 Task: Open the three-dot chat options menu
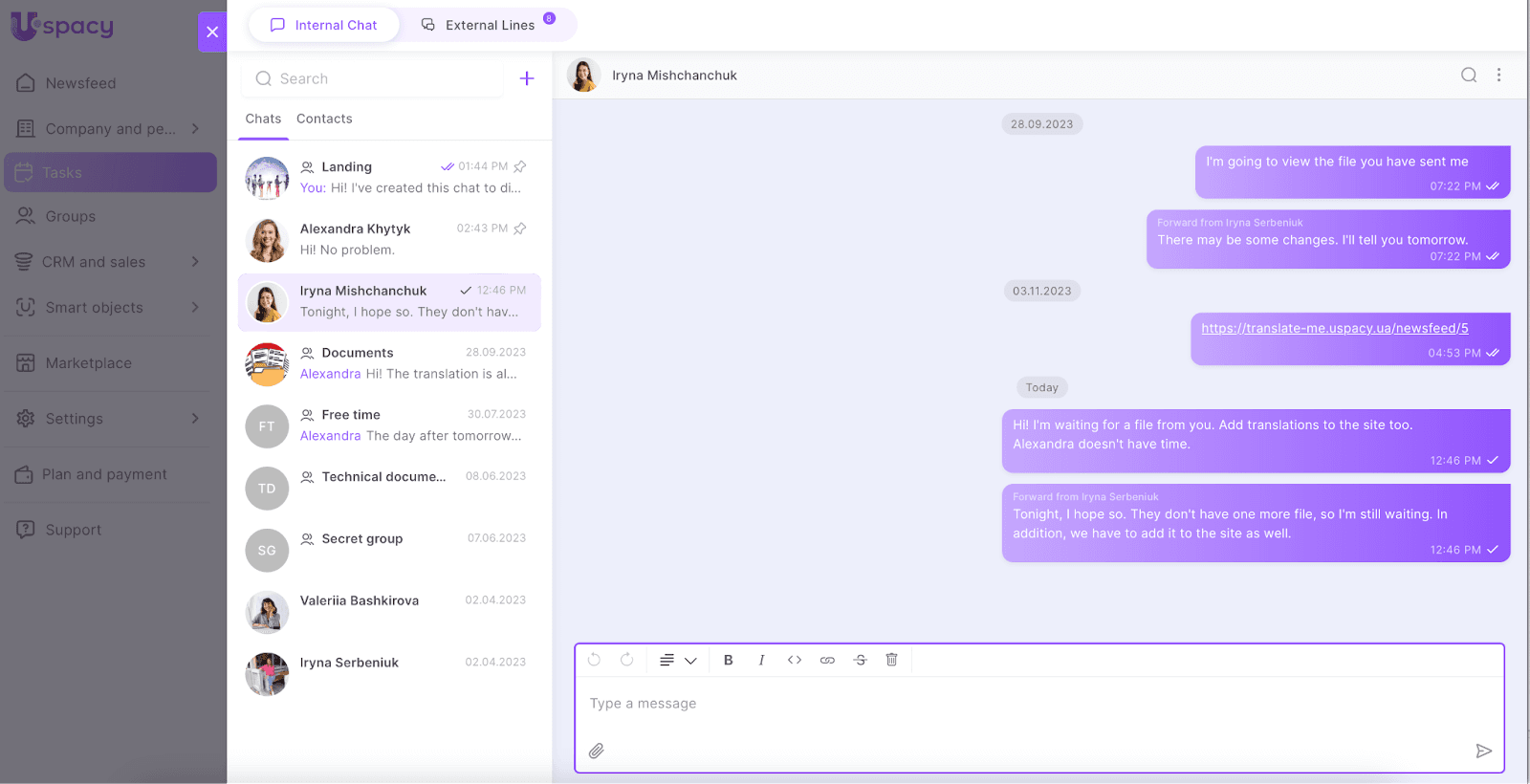coord(1498,76)
